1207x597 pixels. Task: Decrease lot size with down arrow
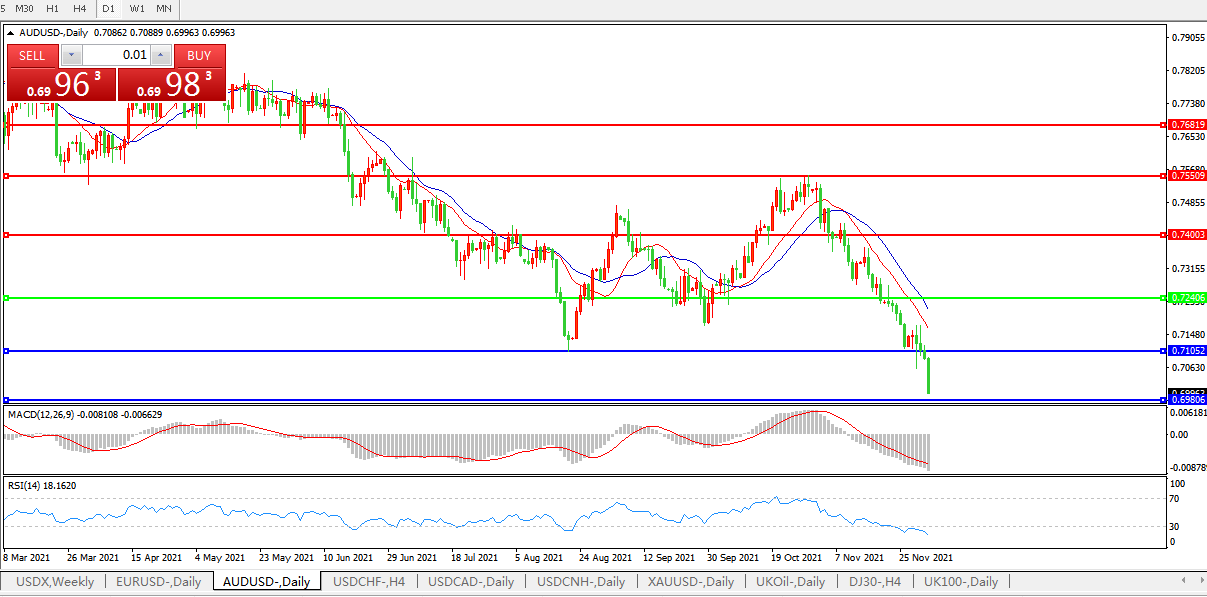[72, 55]
